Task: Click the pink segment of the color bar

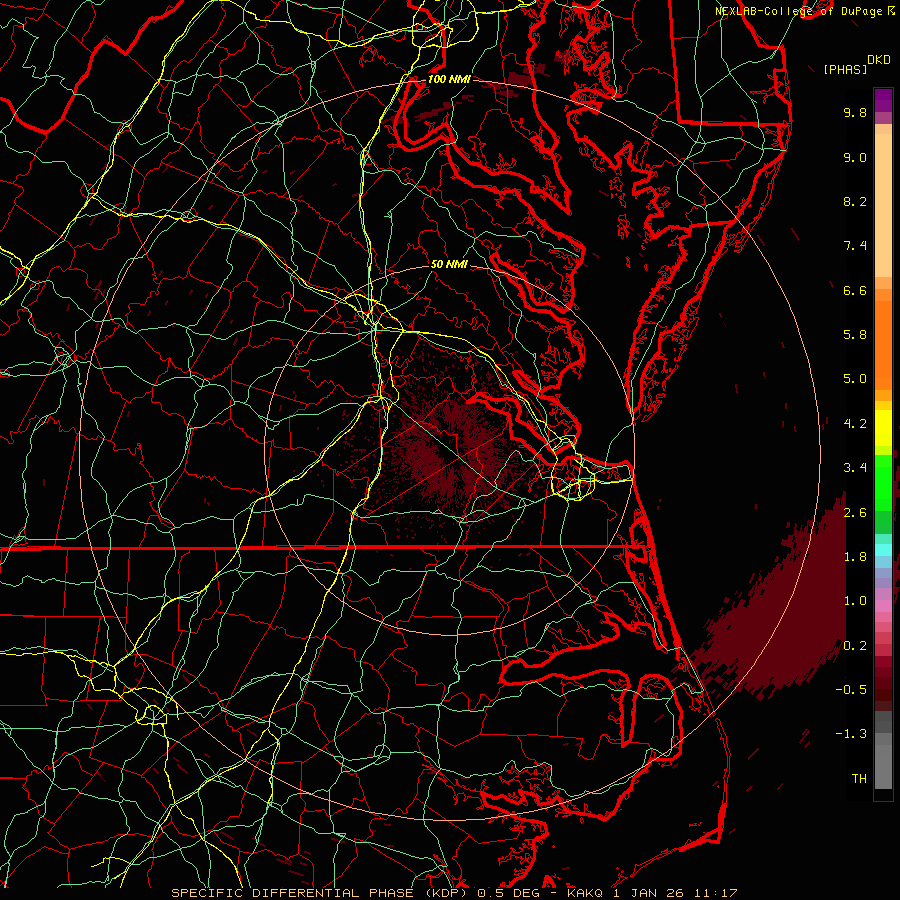Action: coord(883,605)
